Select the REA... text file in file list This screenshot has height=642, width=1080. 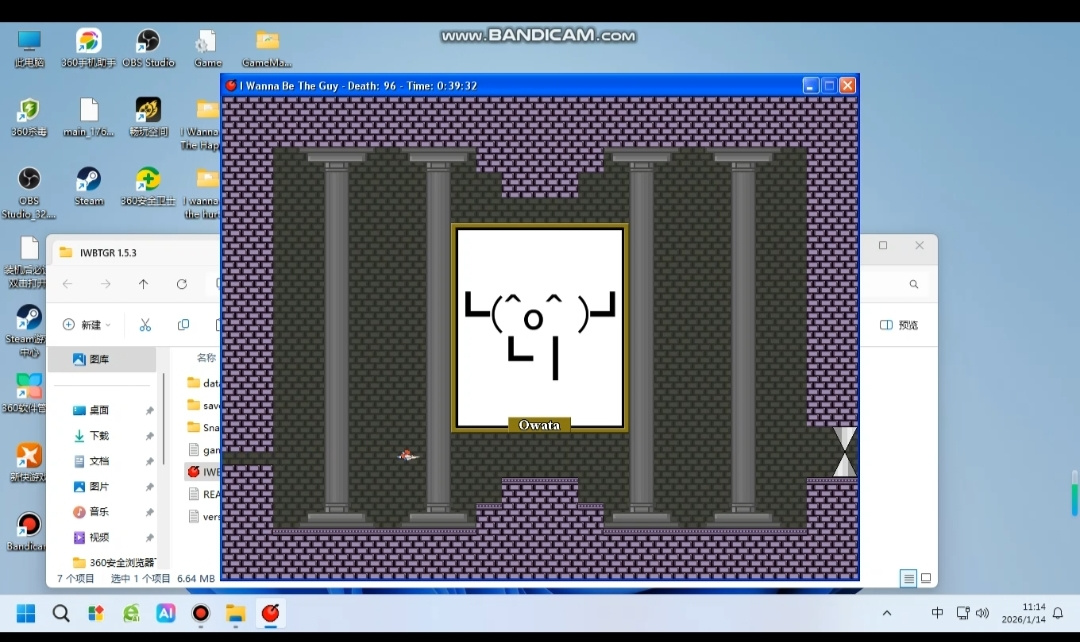pyautogui.click(x=203, y=494)
